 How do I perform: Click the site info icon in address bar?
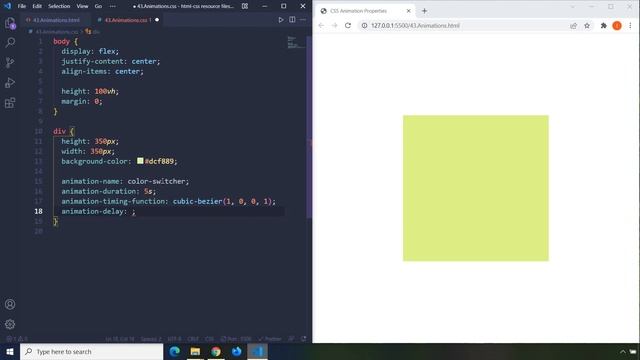364,25
